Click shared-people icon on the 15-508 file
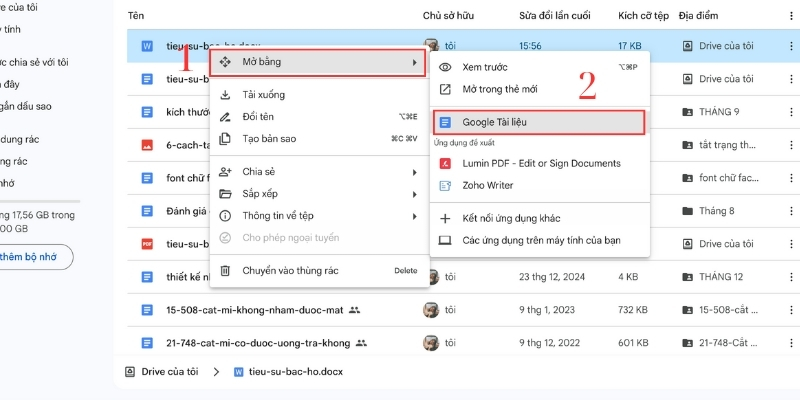 tap(355, 310)
